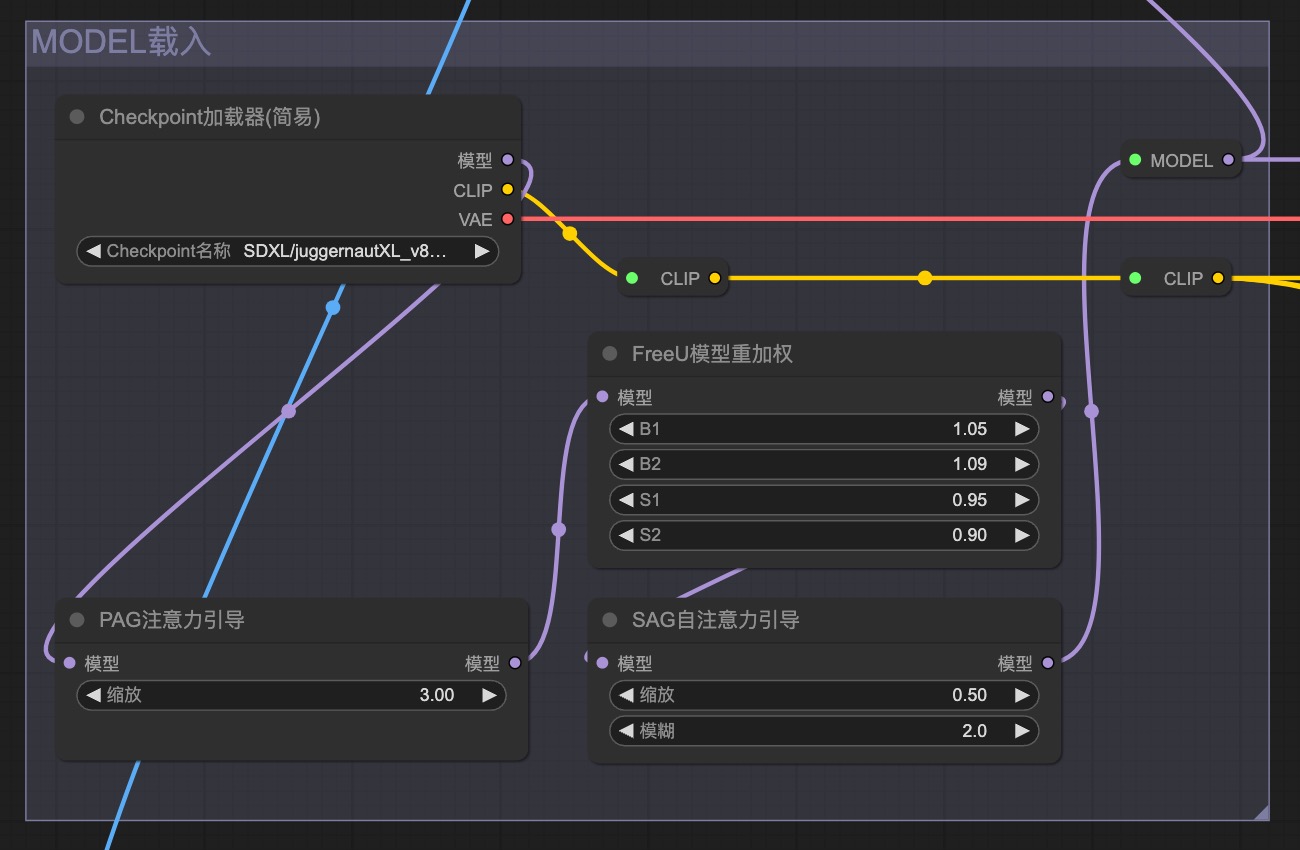Select the FreeU模型重加权 node title
Viewport: 1300px width, 850px height.
pos(712,354)
